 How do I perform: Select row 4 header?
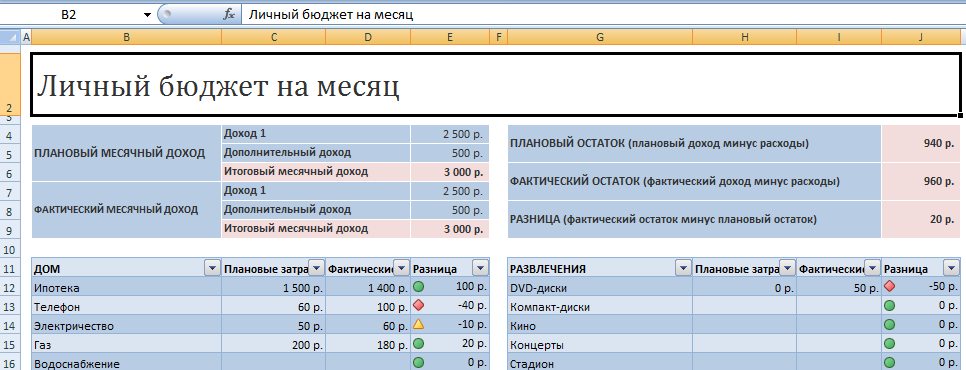click(10, 134)
